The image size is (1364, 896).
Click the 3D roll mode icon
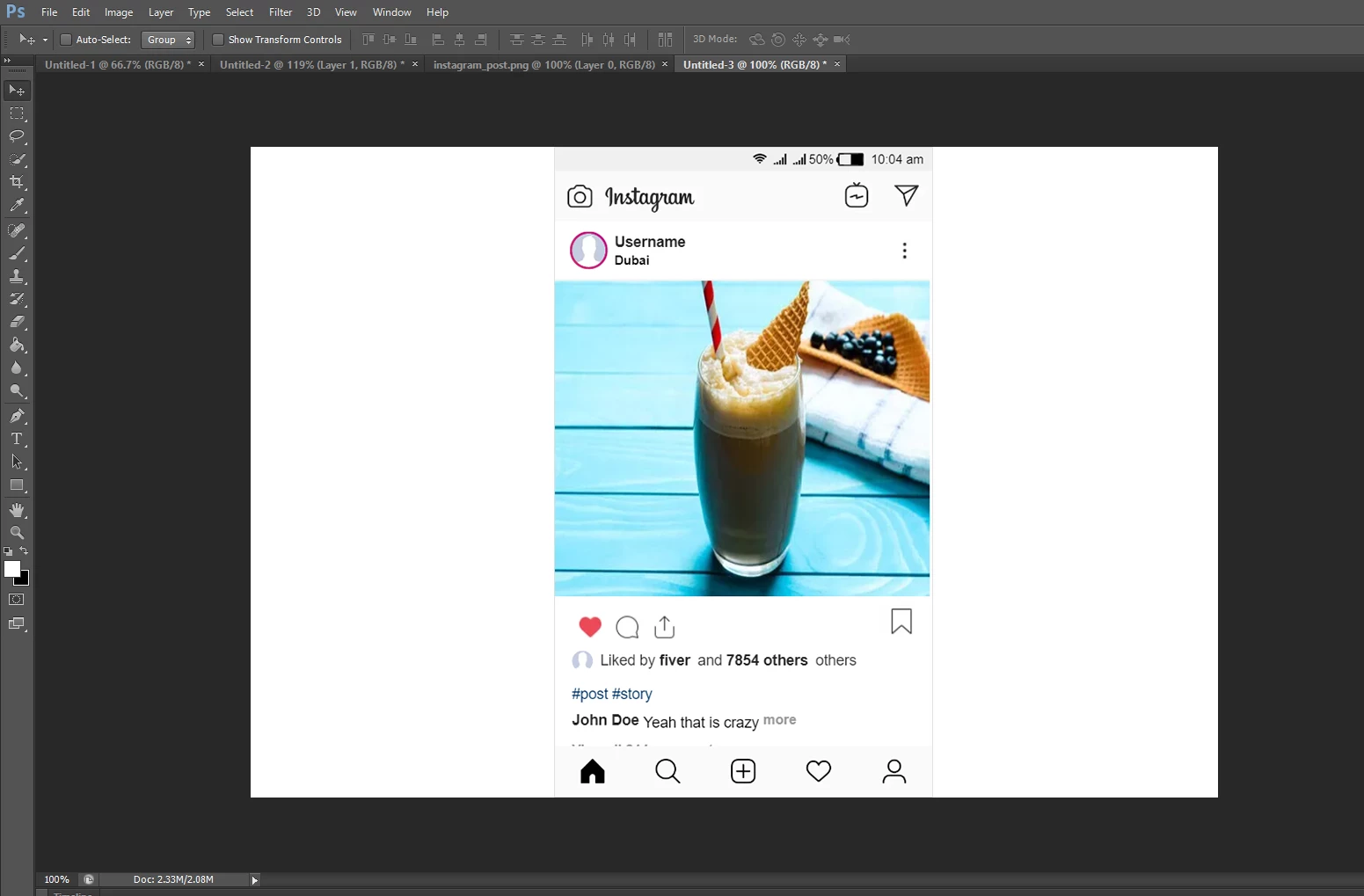pos(778,40)
